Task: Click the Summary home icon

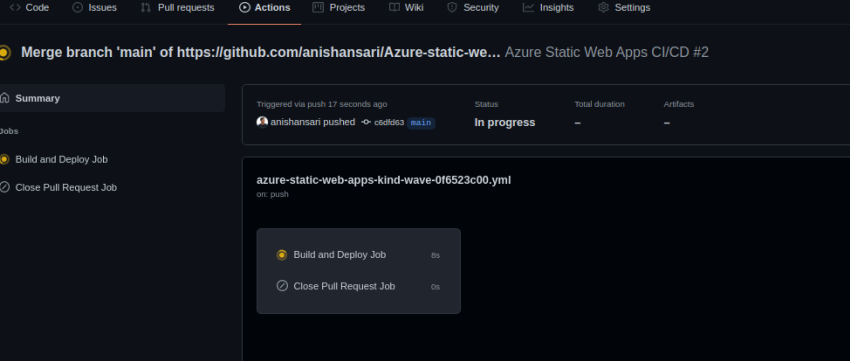Action: (x=4, y=98)
